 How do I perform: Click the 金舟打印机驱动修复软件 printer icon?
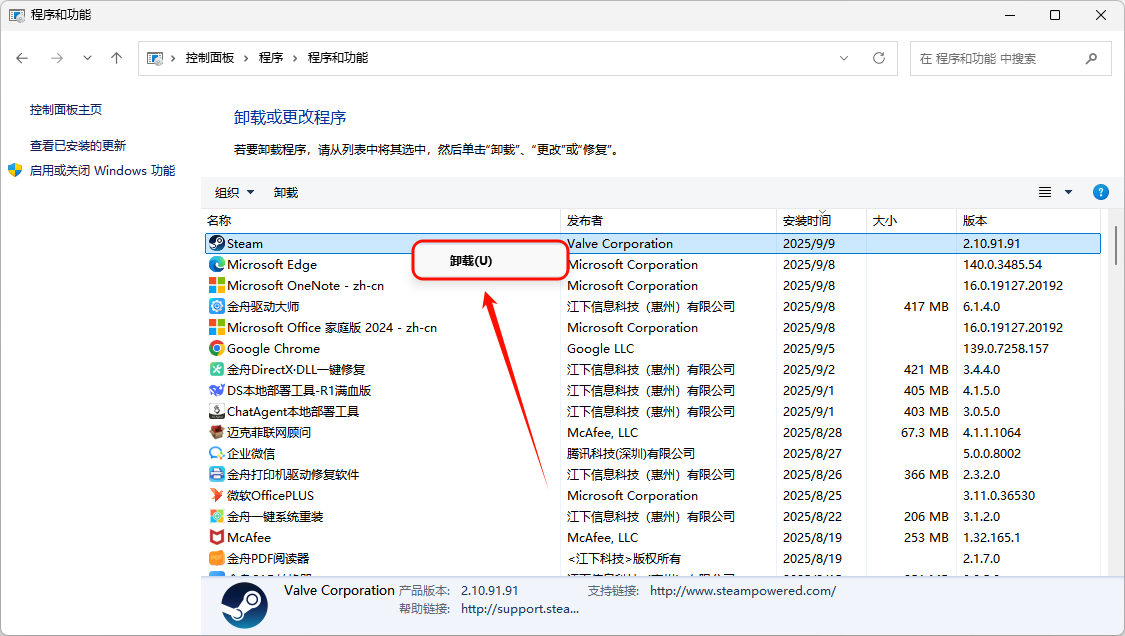[x=217, y=474]
